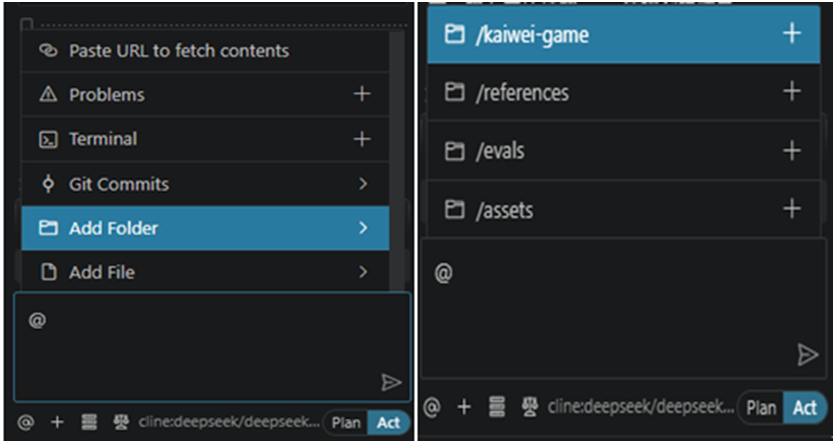Click folder icon beside /kaiwei-game
The height and width of the screenshot is (443, 835).
click(x=454, y=35)
